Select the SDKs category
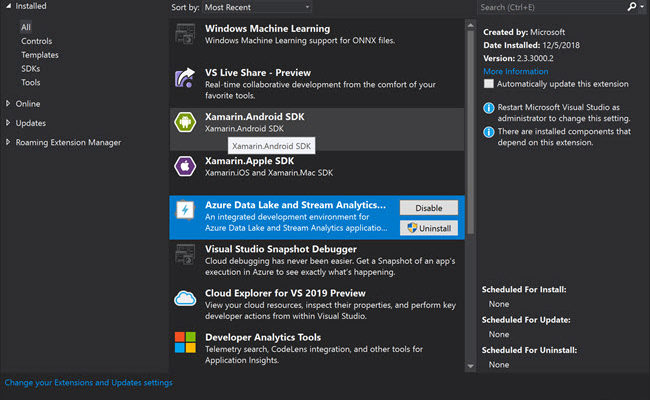 coord(31,68)
